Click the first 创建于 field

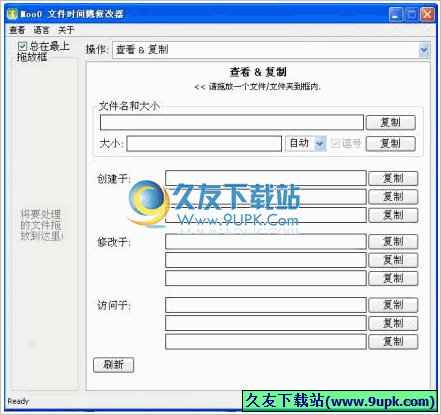[x=266, y=178]
